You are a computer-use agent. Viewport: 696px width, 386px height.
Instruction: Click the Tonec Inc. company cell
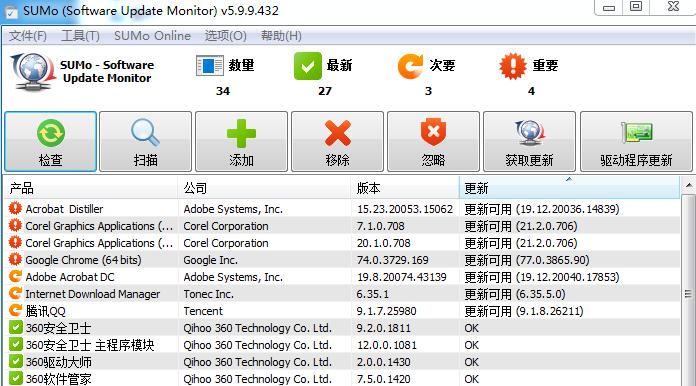click(208, 294)
